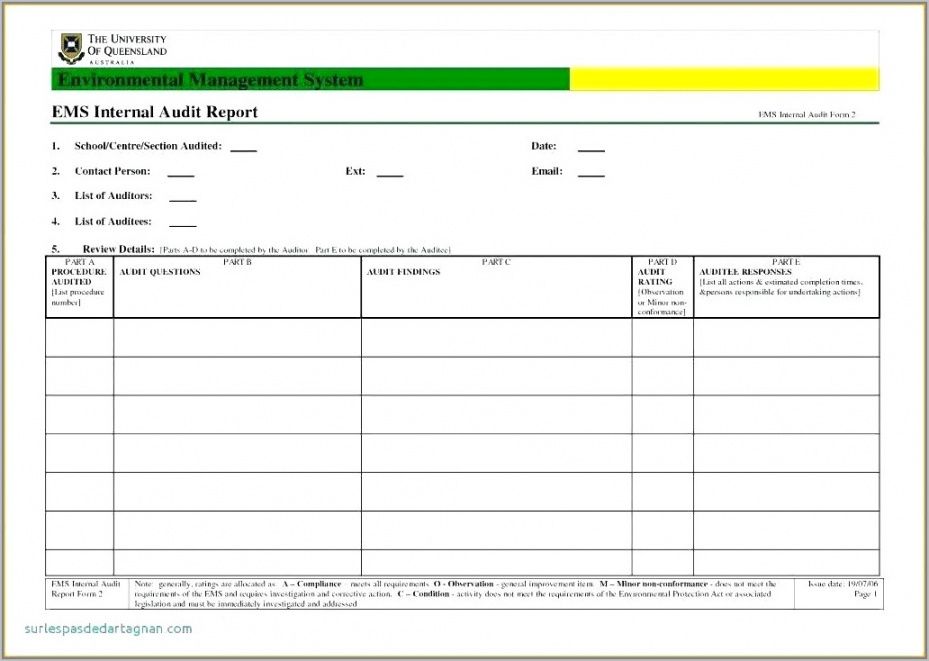Select the Part D Audit Rating header cell

(x=662, y=287)
